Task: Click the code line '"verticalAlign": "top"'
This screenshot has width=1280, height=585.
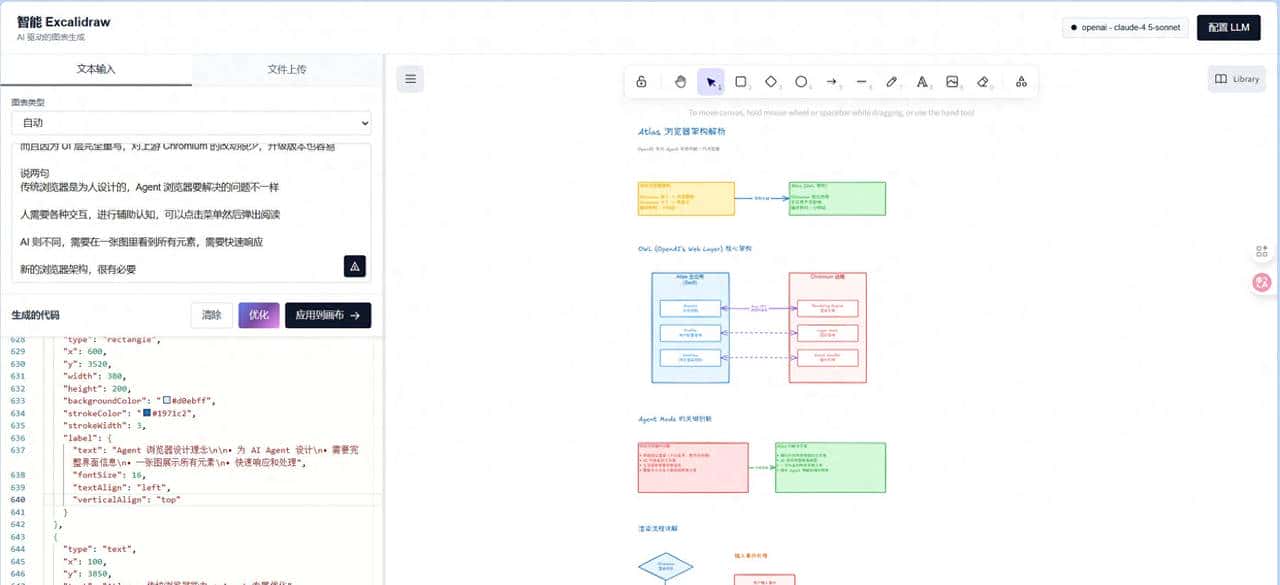Action: [126, 499]
